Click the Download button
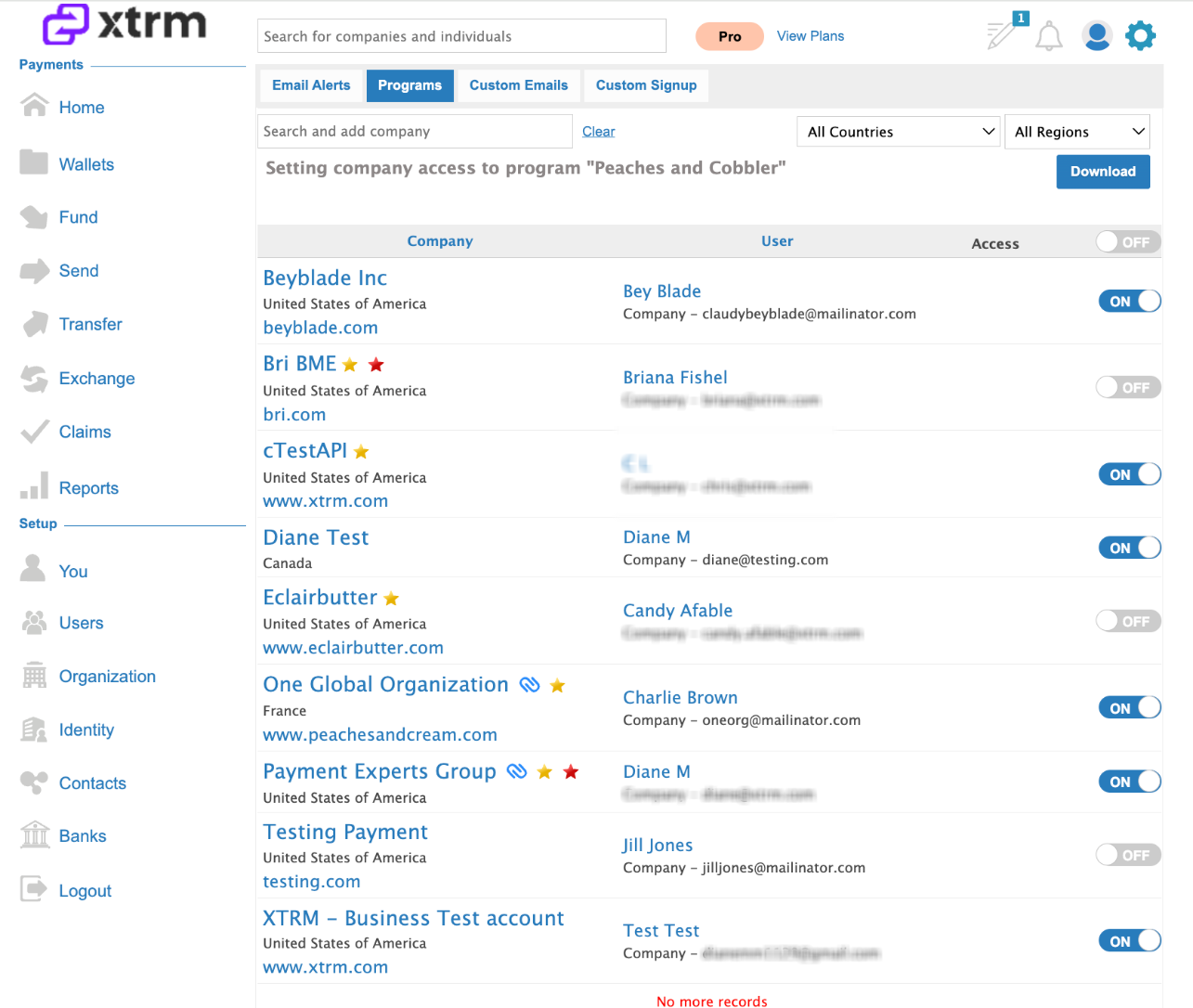 pos(1103,172)
